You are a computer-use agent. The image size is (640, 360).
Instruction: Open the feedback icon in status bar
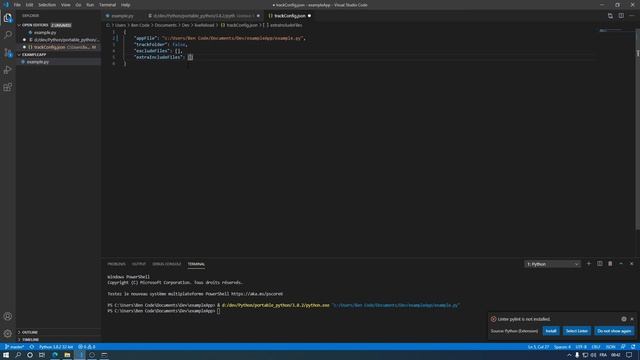click(623, 347)
